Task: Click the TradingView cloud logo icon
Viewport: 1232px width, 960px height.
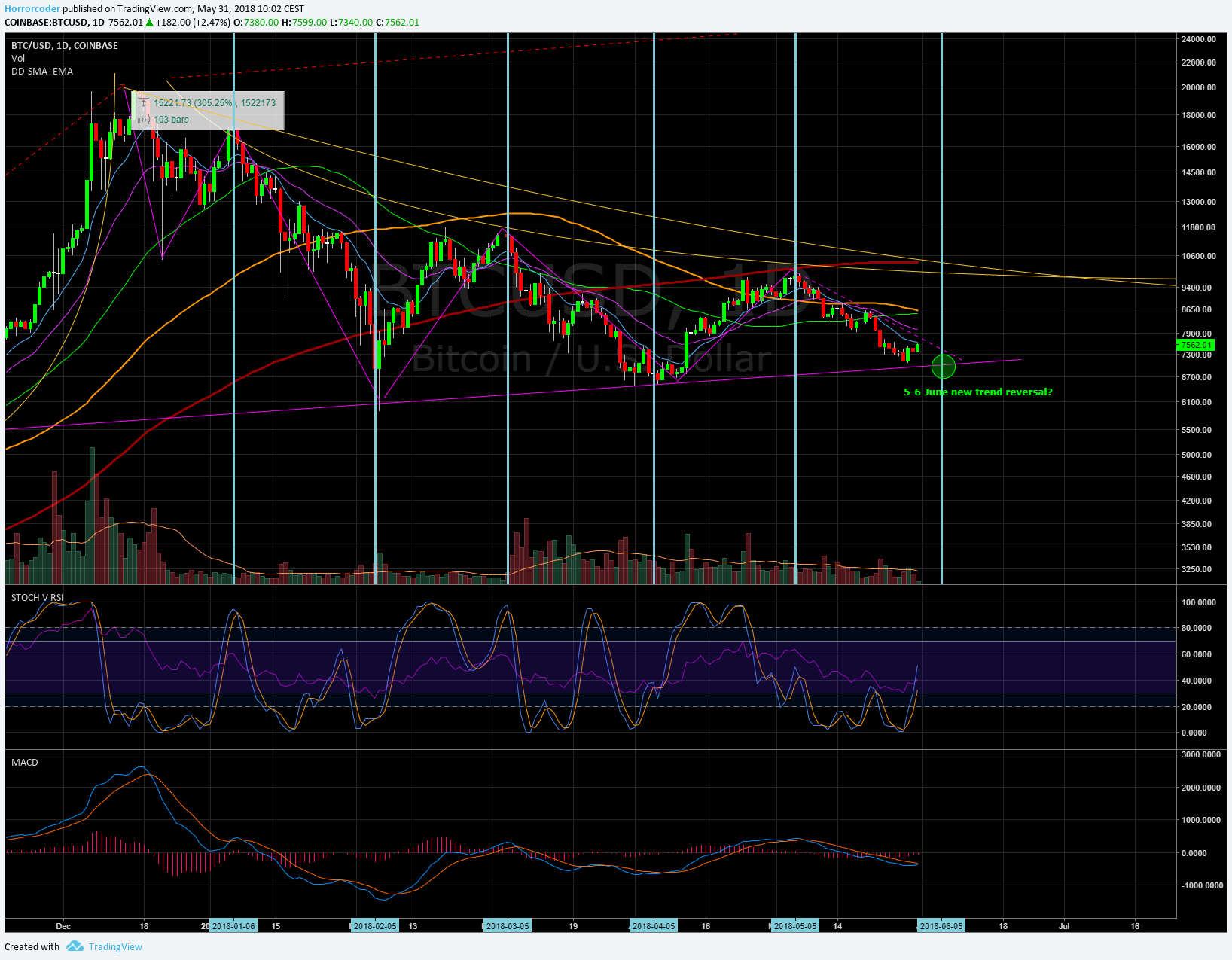Action: pos(75,946)
